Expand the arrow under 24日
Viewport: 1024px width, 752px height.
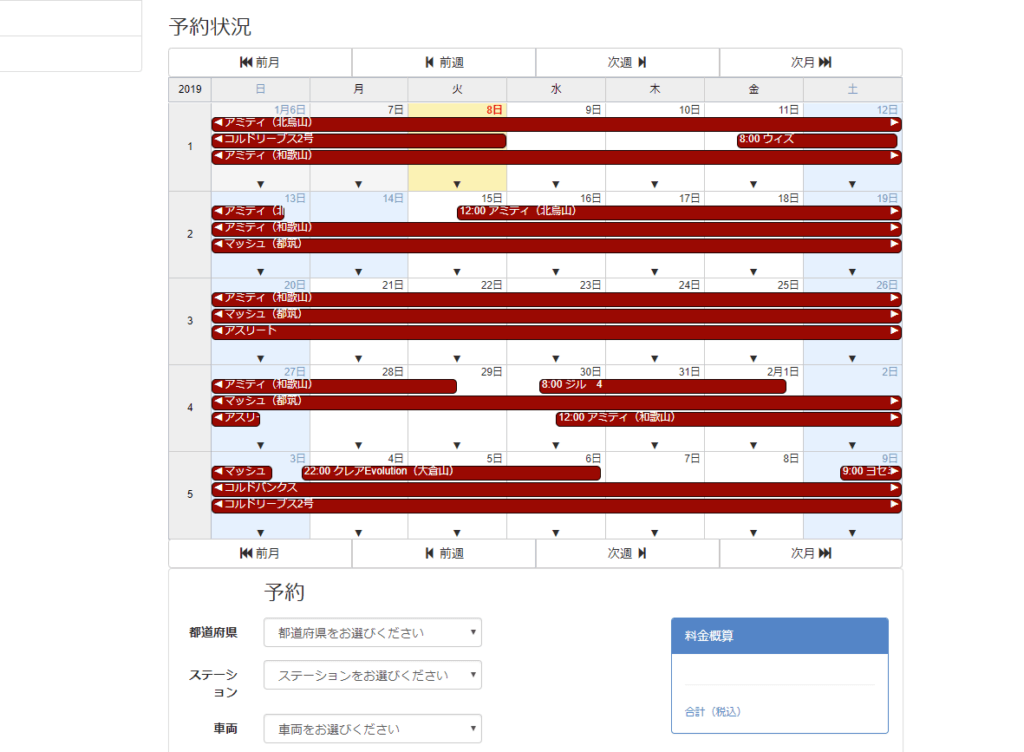[654, 358]
